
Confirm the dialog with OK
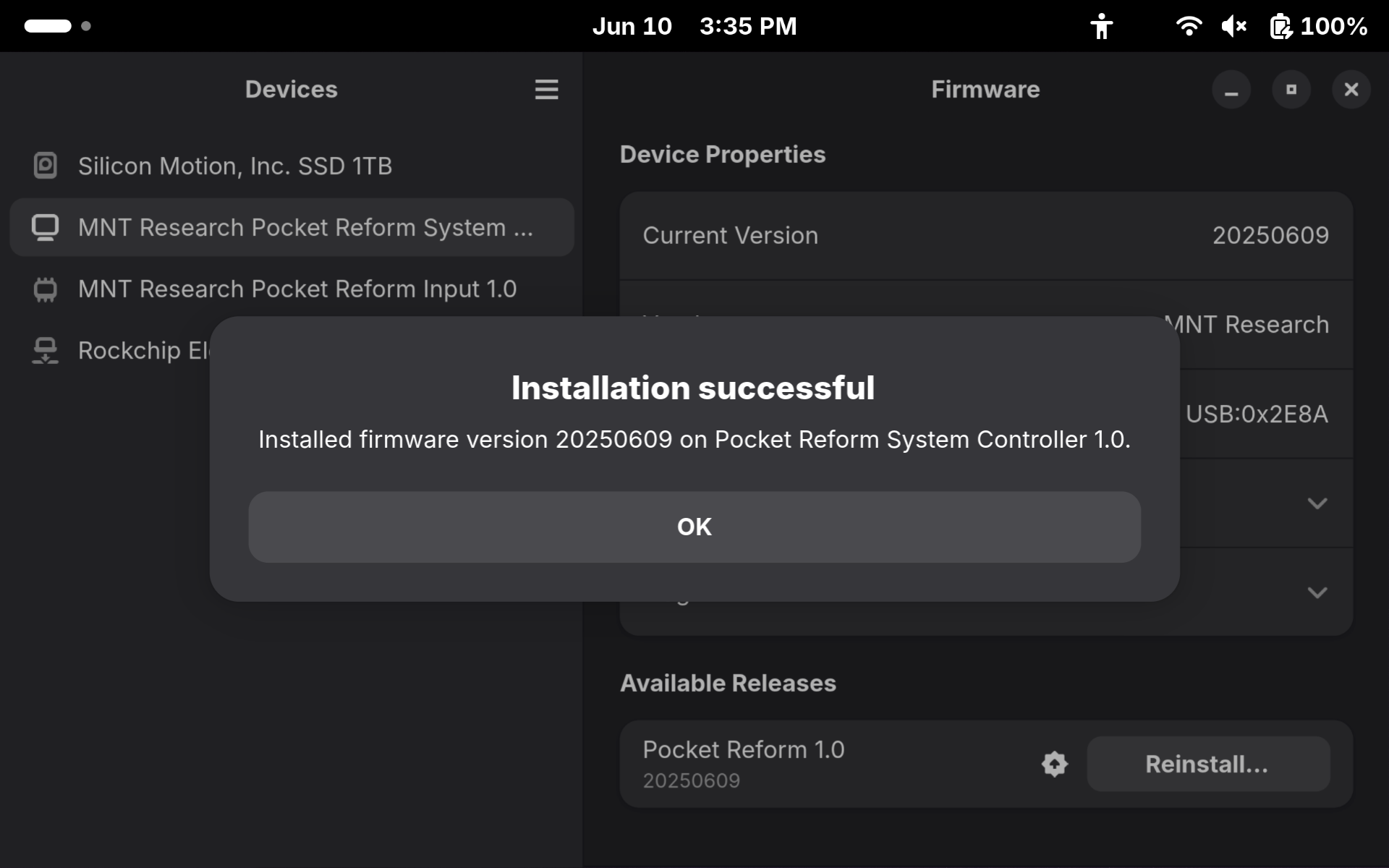[x=694, y=527]
